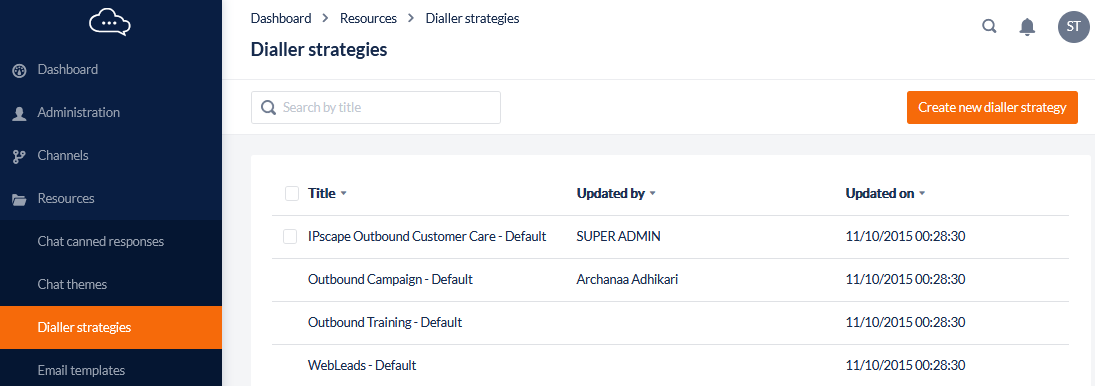Sort by the Updated on column arrow

pyautogui.click(x=922, y=194)
